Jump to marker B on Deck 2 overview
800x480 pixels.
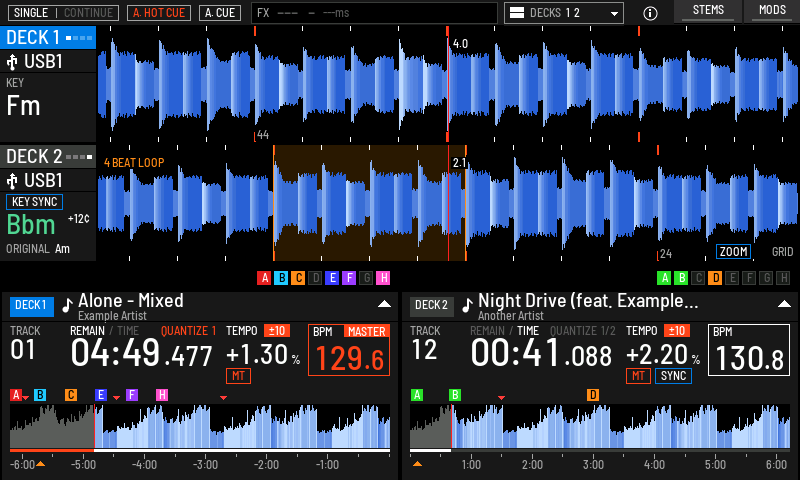(x=455, y=395)
